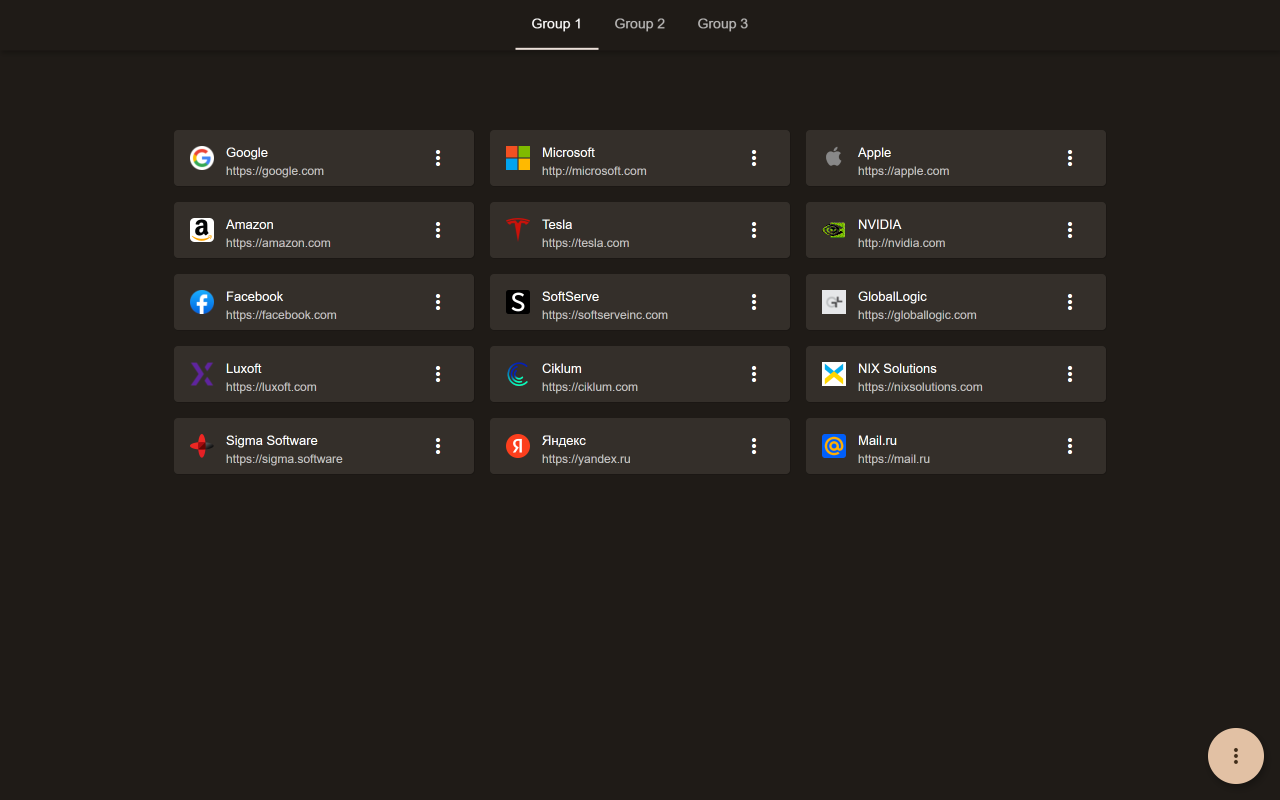
Task: Open the Amazon card's three-dot menu
Action: [438, 230]
